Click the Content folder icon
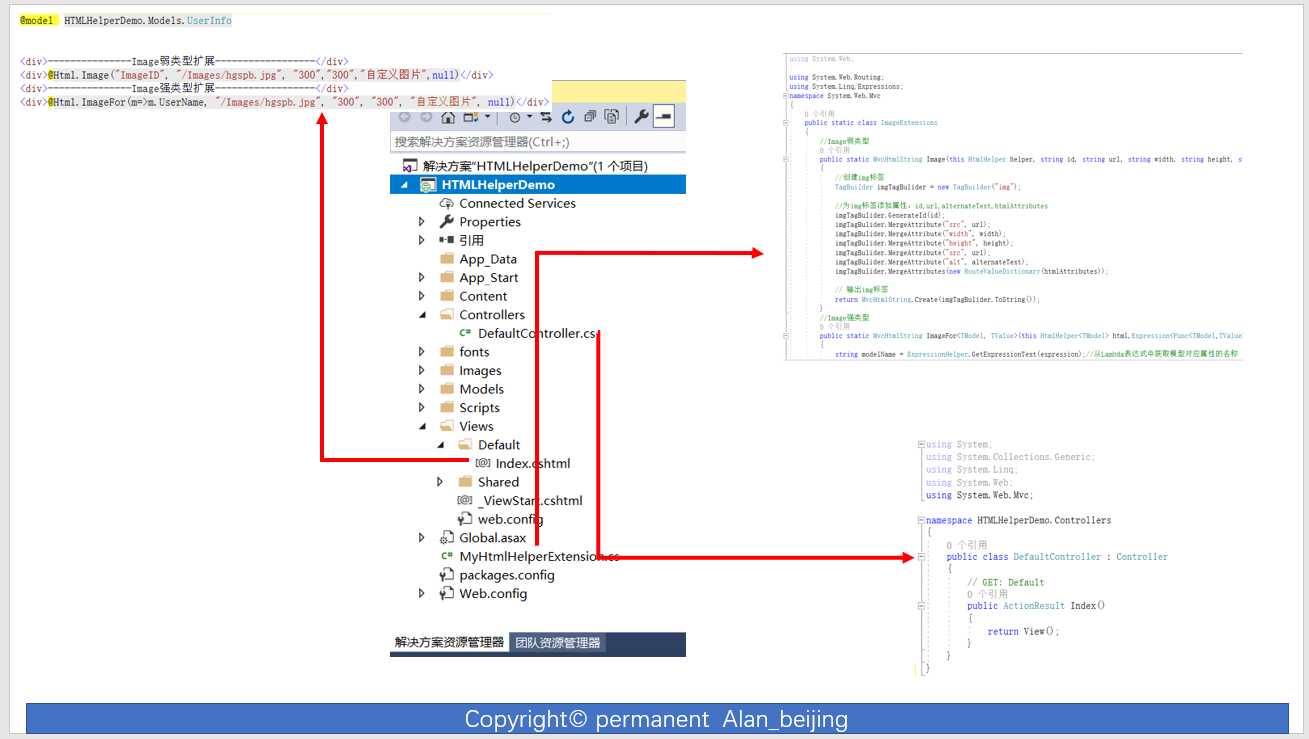This screenshot has width=1309, height=739. click(446, 296)
